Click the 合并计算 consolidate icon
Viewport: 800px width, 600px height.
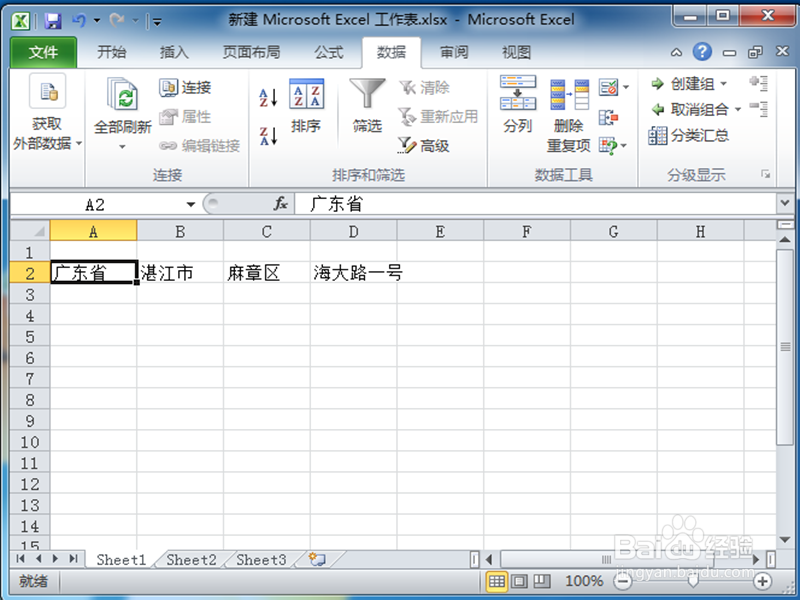point(606,117)
